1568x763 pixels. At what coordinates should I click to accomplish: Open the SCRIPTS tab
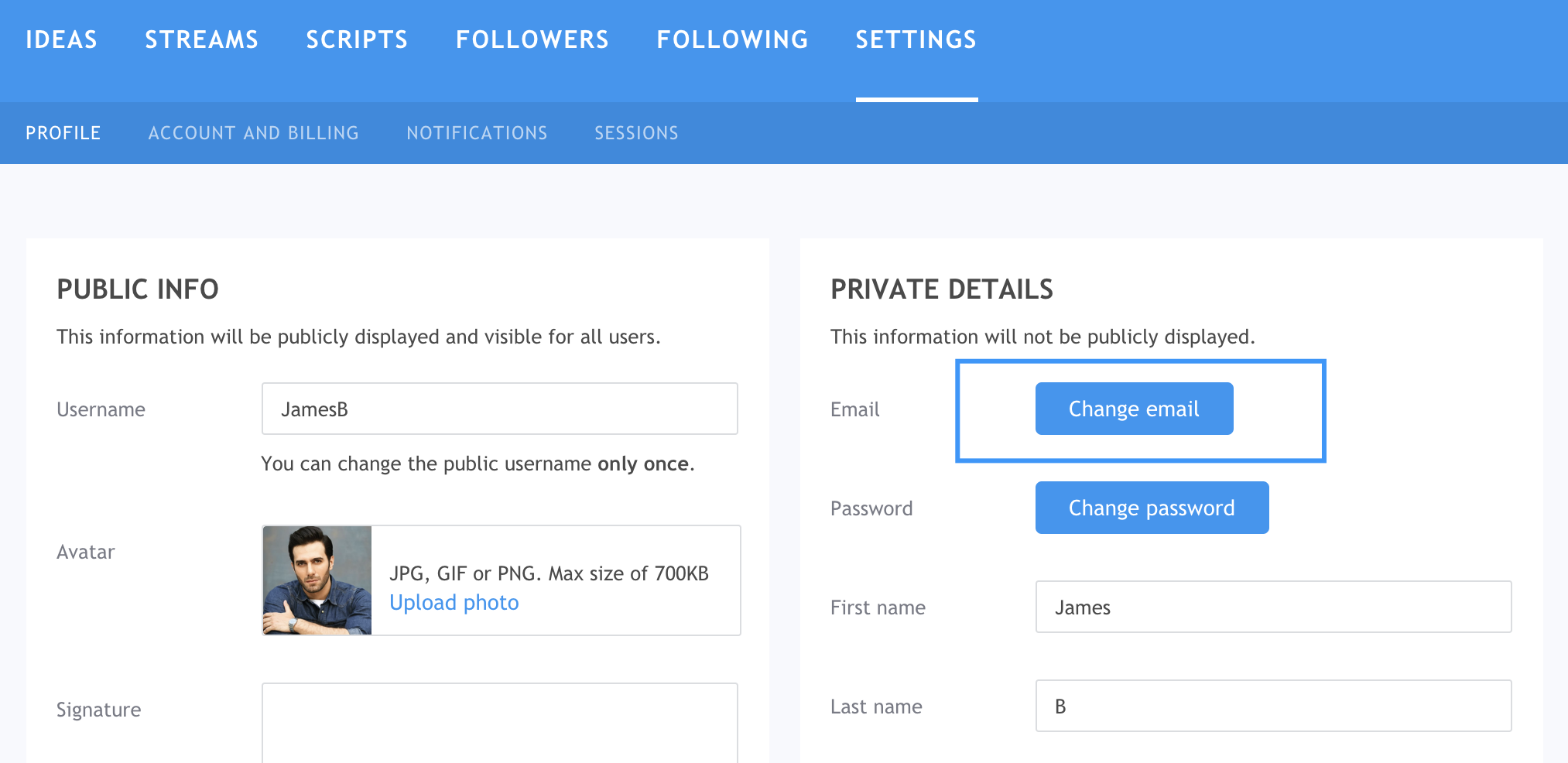pos(357,39)
